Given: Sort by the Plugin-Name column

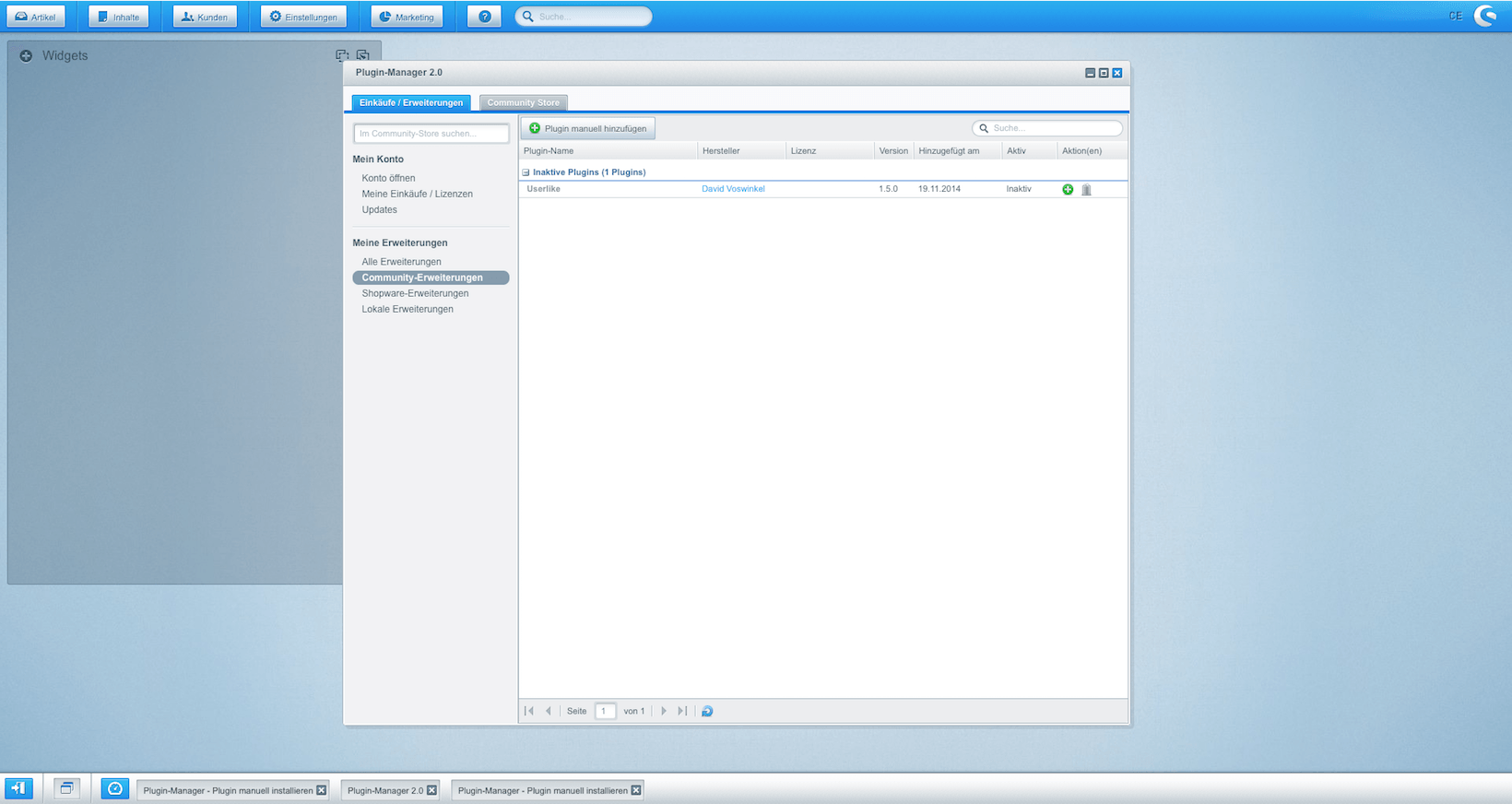Looking at the screenshot, I should (608, 150).
